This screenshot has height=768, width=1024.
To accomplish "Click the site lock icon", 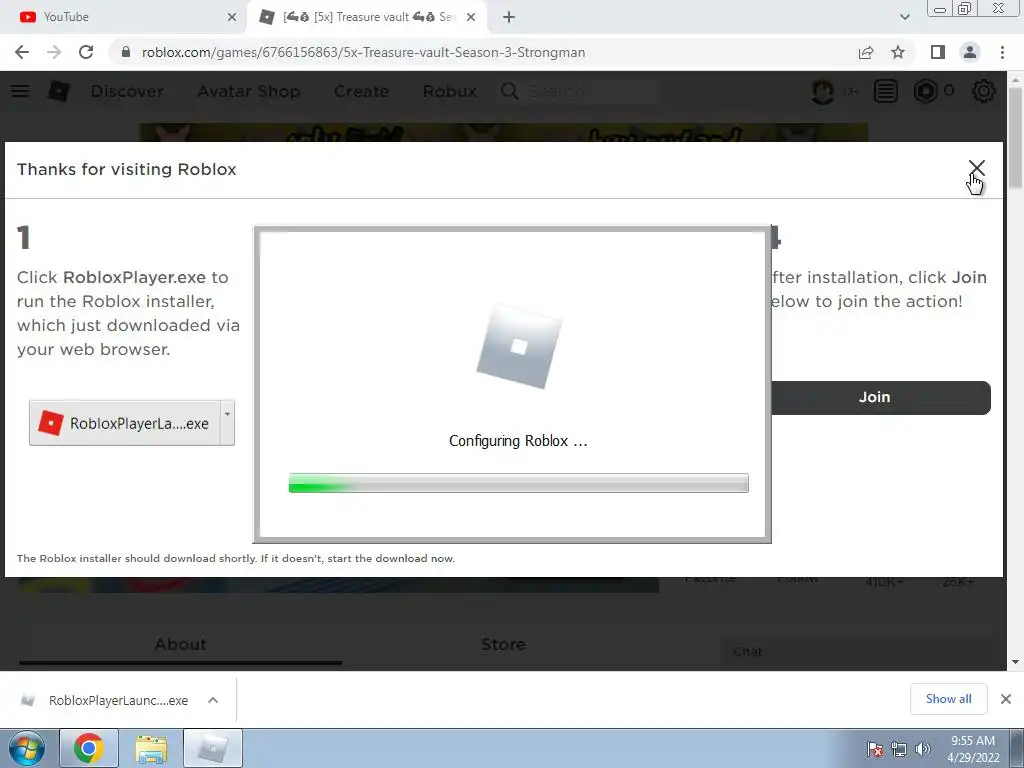I will click(126, 52).
